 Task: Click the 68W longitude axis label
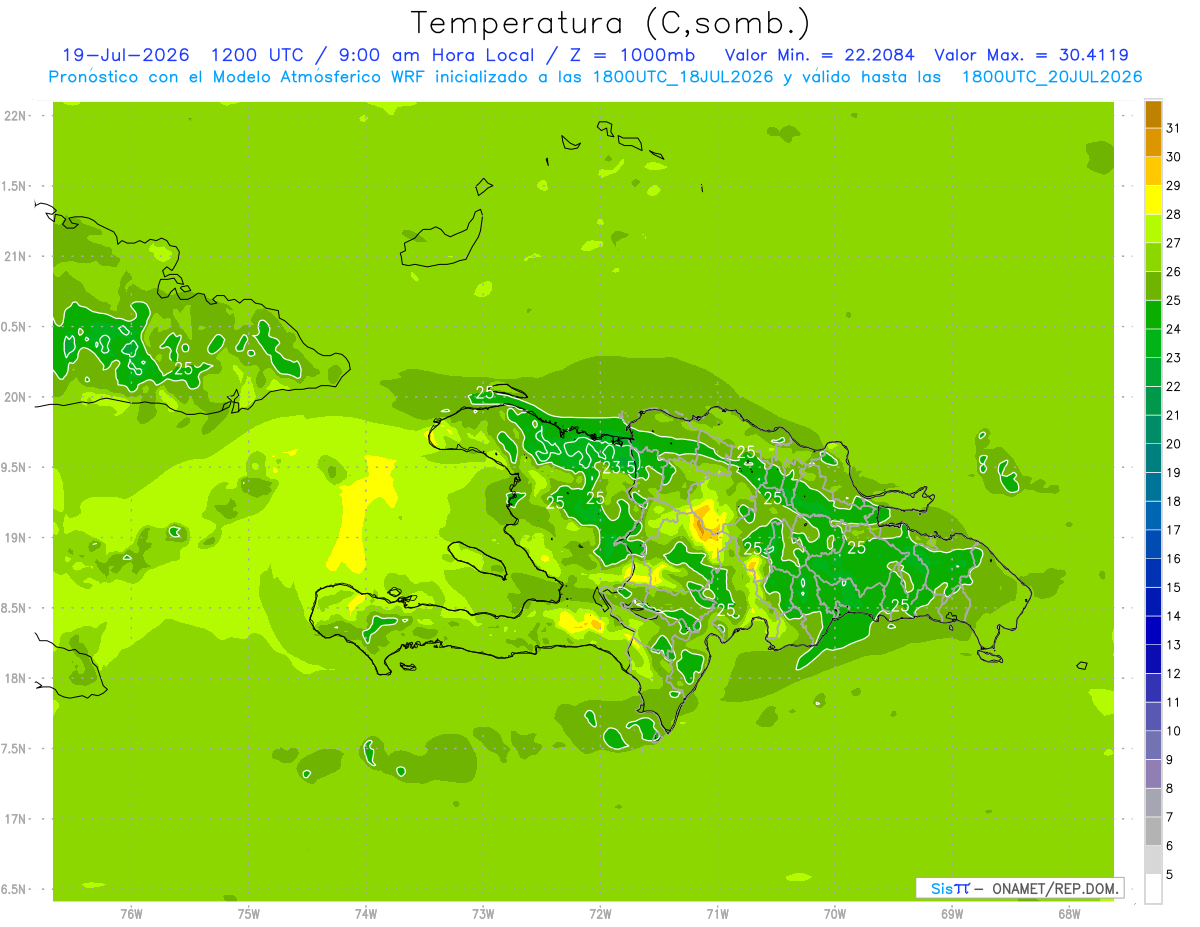click(x=1069, y=913)
